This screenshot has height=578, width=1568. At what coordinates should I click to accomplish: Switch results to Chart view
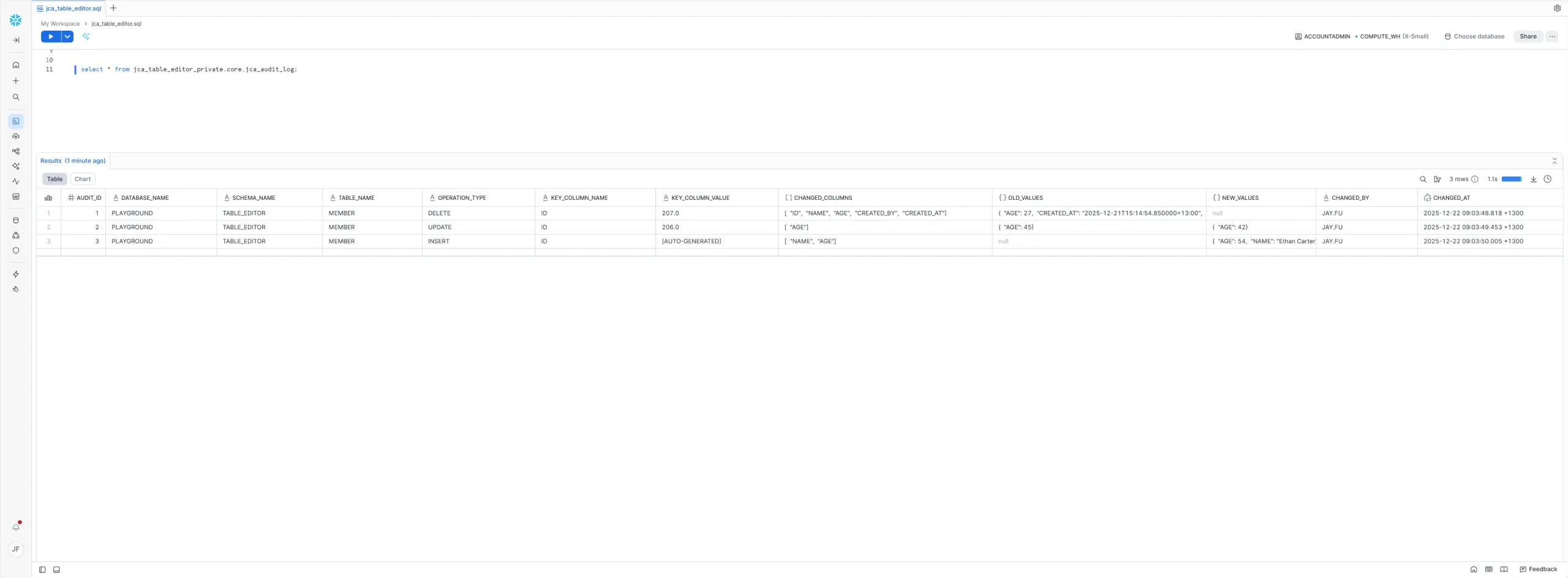(x=82, y=179)
